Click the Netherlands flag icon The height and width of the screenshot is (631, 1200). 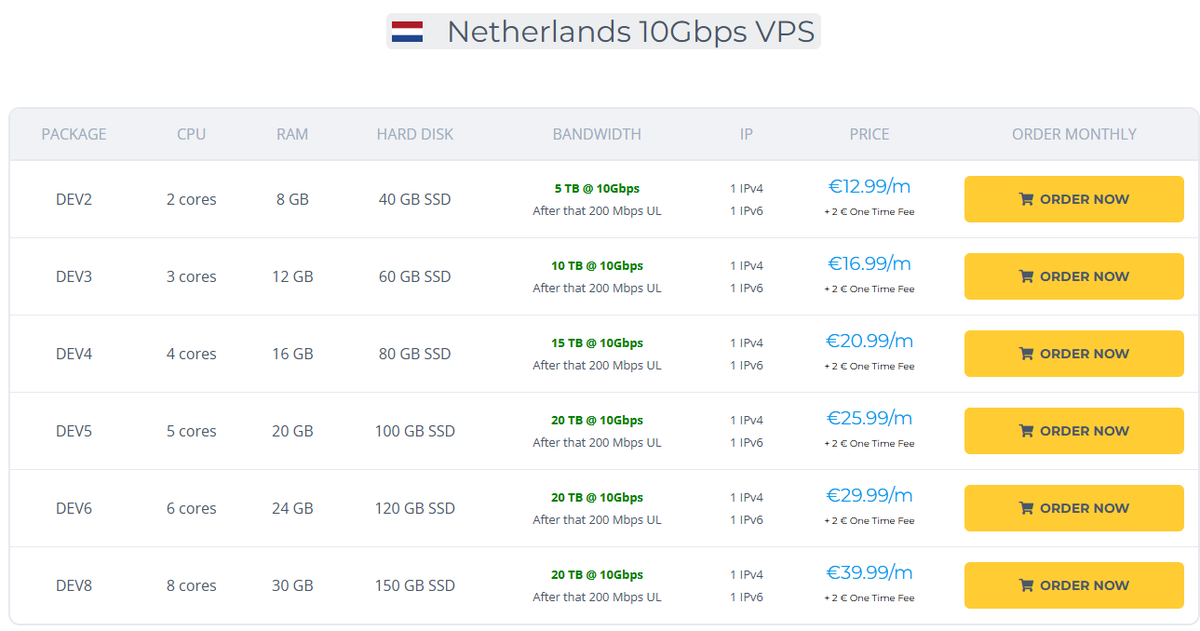pyautogui.click(x=407, y=31)
